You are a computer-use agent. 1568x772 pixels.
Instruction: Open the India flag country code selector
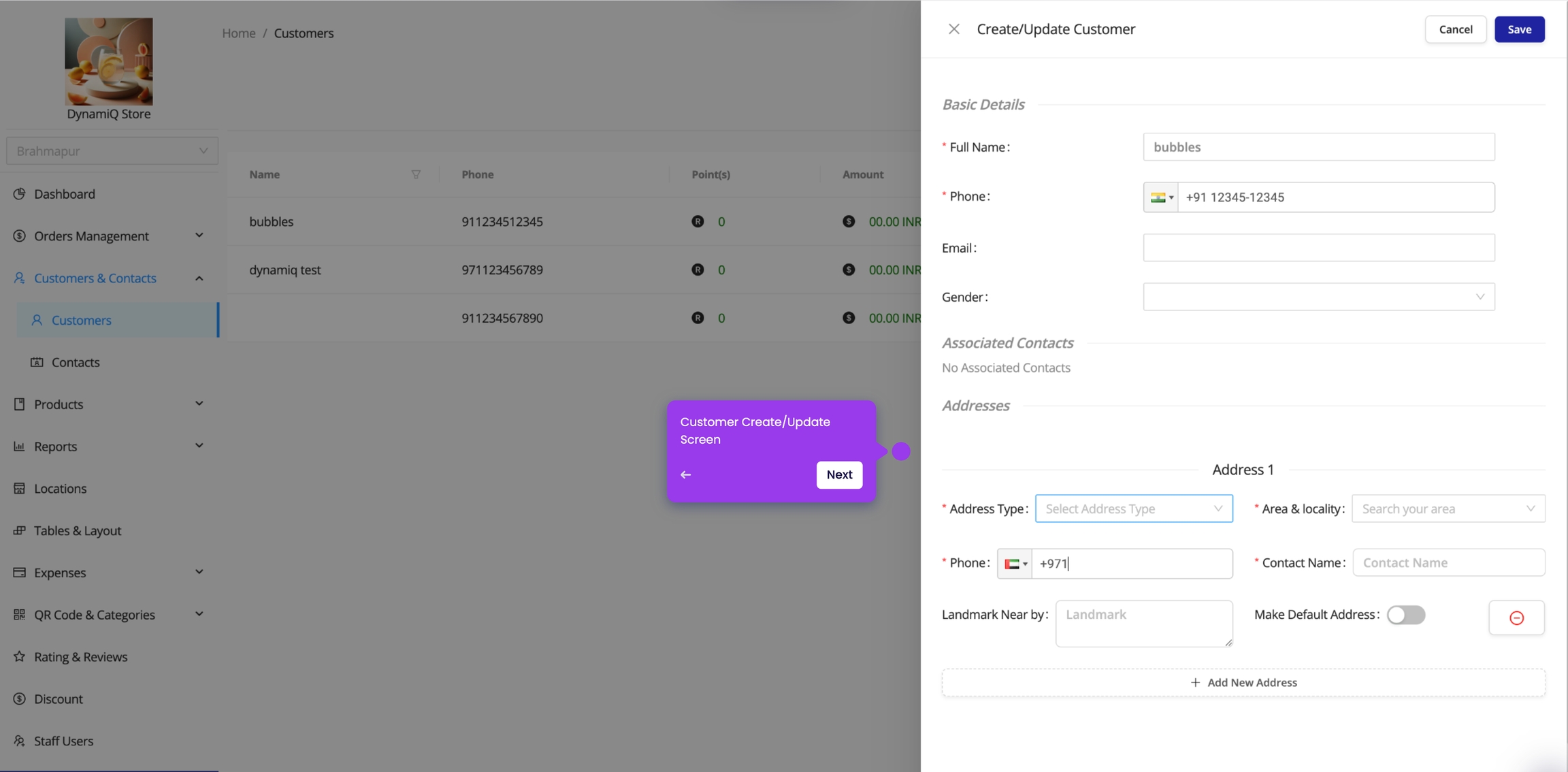[x=1160, y=197]
